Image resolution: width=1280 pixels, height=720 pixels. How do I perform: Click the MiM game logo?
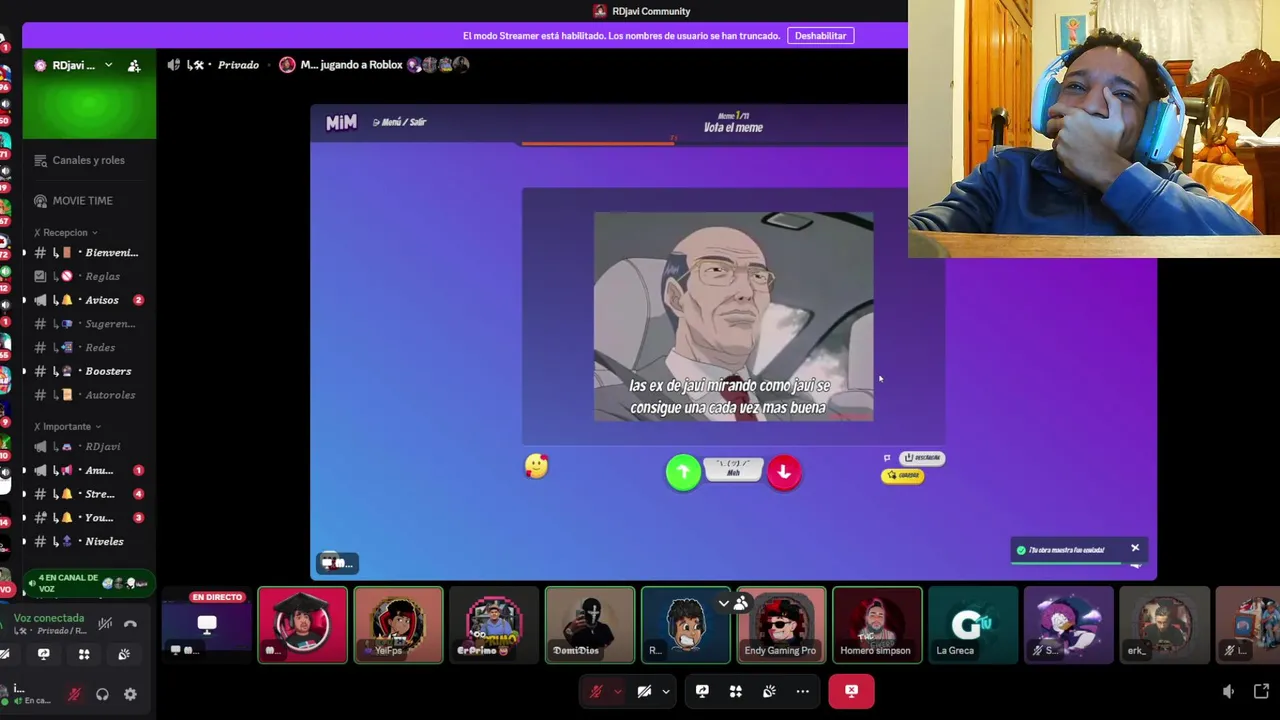pyautogui.click(x=341, y=122)
